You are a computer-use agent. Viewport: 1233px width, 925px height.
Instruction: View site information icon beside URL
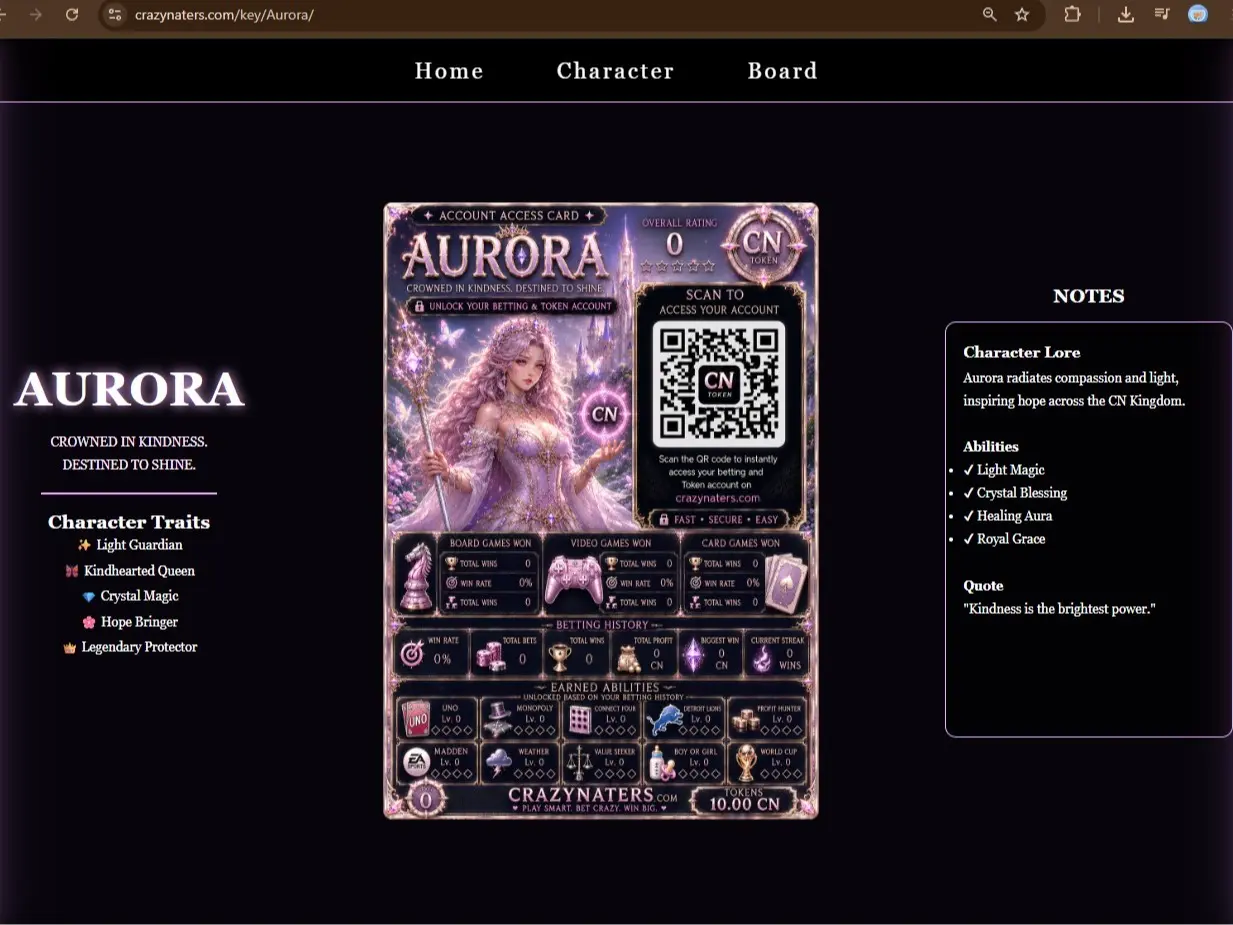point(115,15)
